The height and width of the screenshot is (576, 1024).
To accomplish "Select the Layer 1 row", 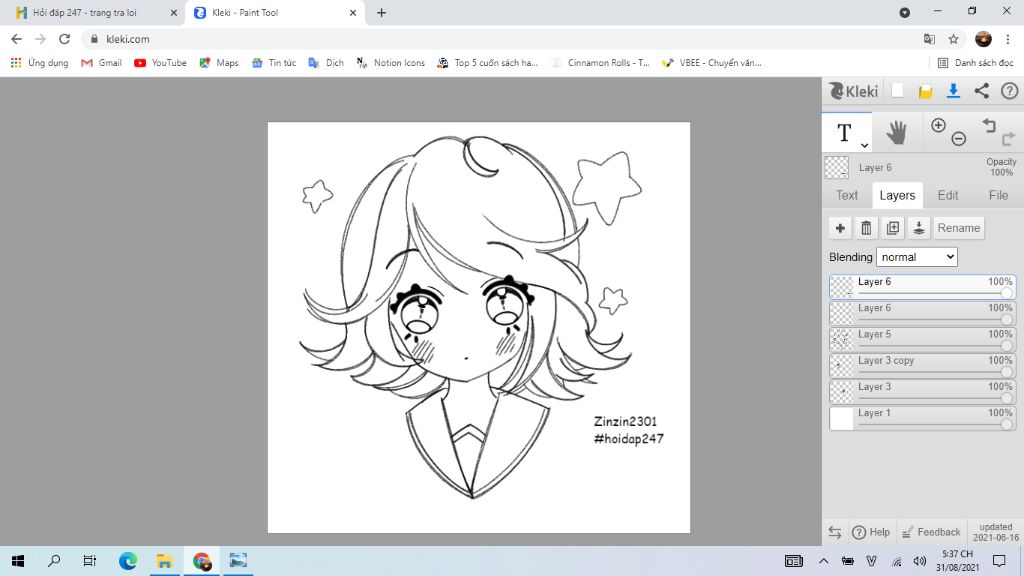I will (x=922, y=418).
